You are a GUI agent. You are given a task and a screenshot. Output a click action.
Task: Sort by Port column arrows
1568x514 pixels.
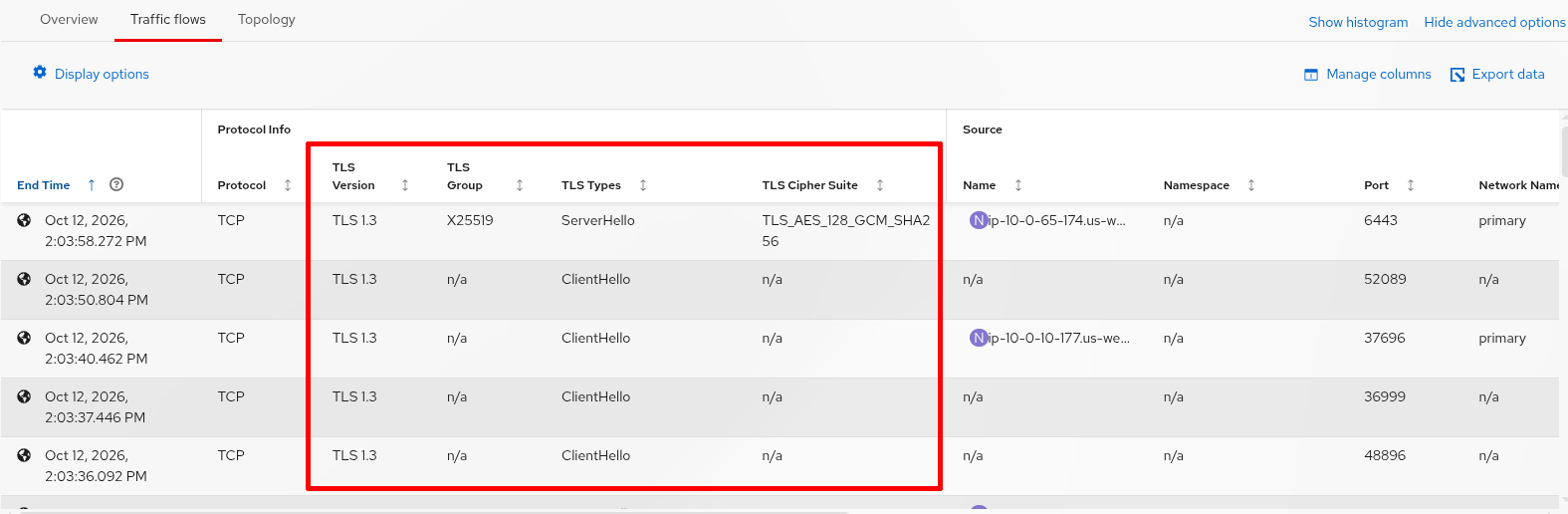[x=1411, y=185]
